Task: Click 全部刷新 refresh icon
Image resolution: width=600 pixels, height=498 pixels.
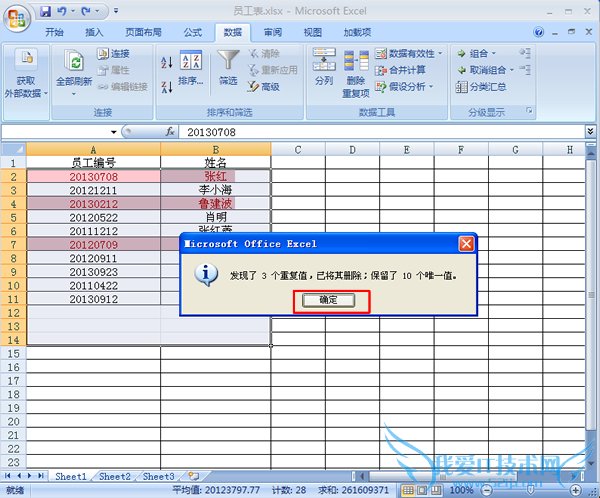Action: [x=74, y=60]
